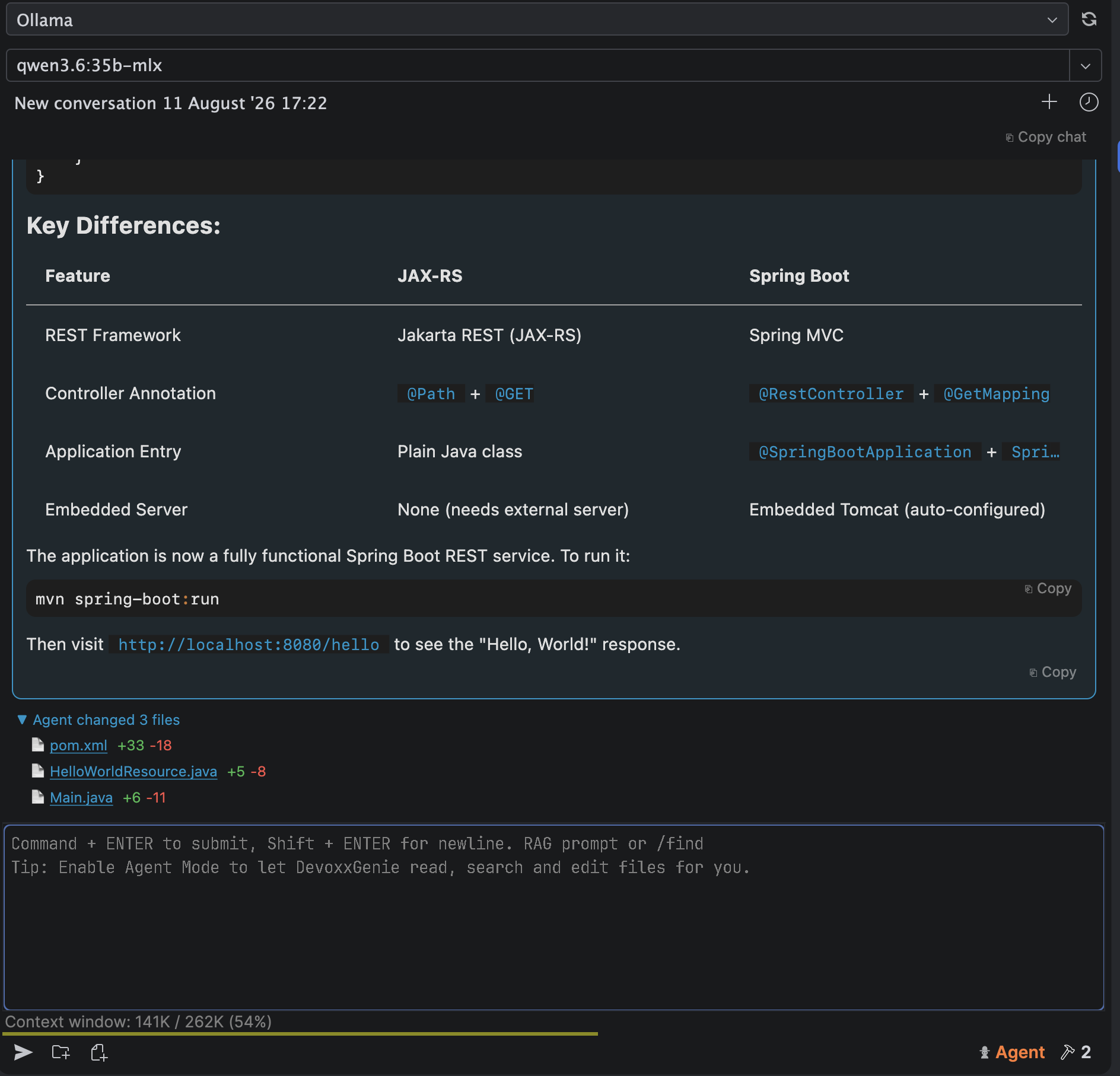This screenshot has width=1120, height=1076.
Task: Open the http://localhost:8080/hello link
Action: click(x=249, y=644)
